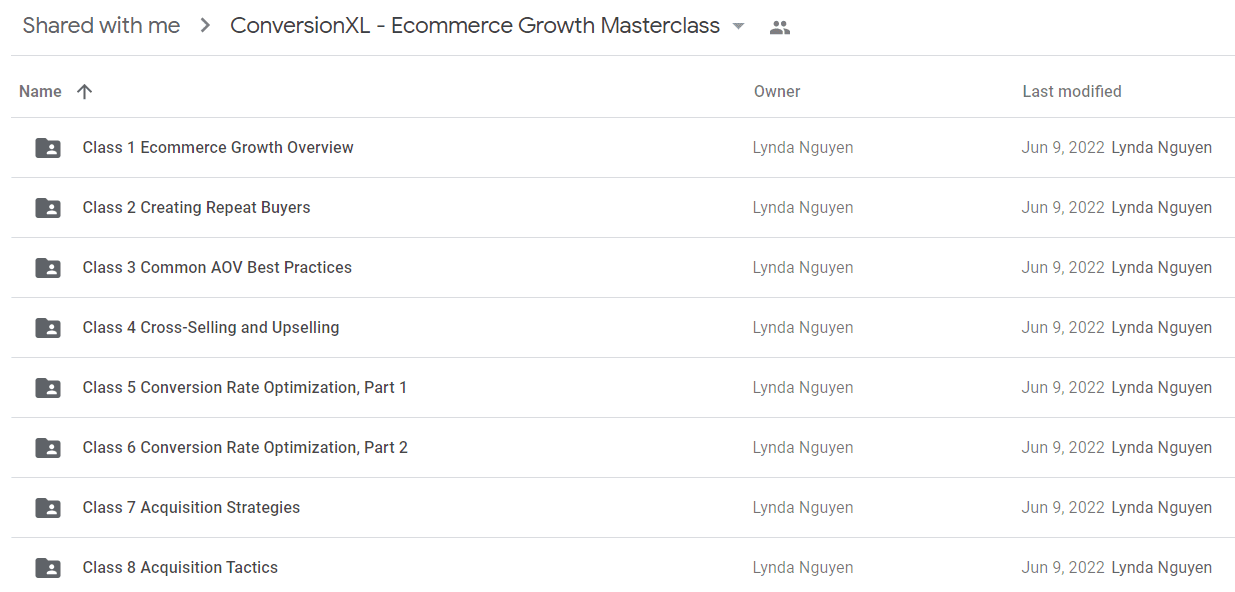The height and width of the screenshot is (592, 1235).
Task: Click owner Lynda Nguyen in Class 7 row
Action: tap(803, 508)
